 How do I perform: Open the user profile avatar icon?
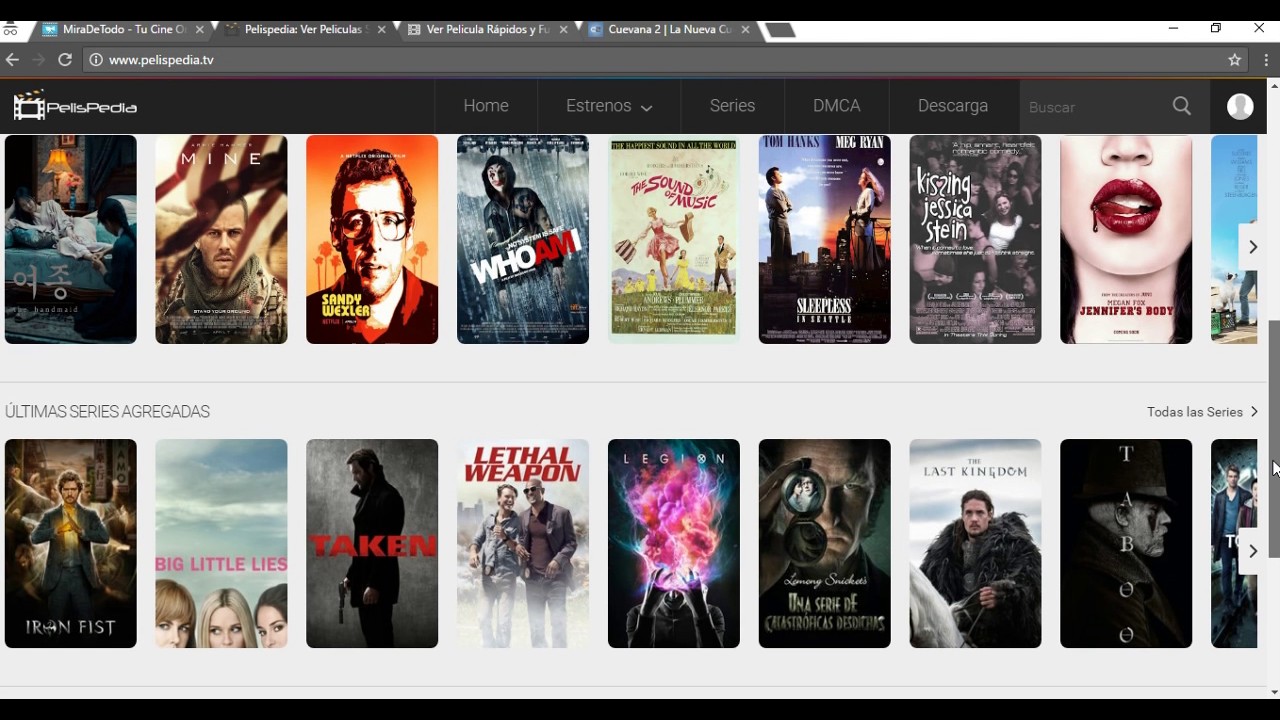point(1240,106)
